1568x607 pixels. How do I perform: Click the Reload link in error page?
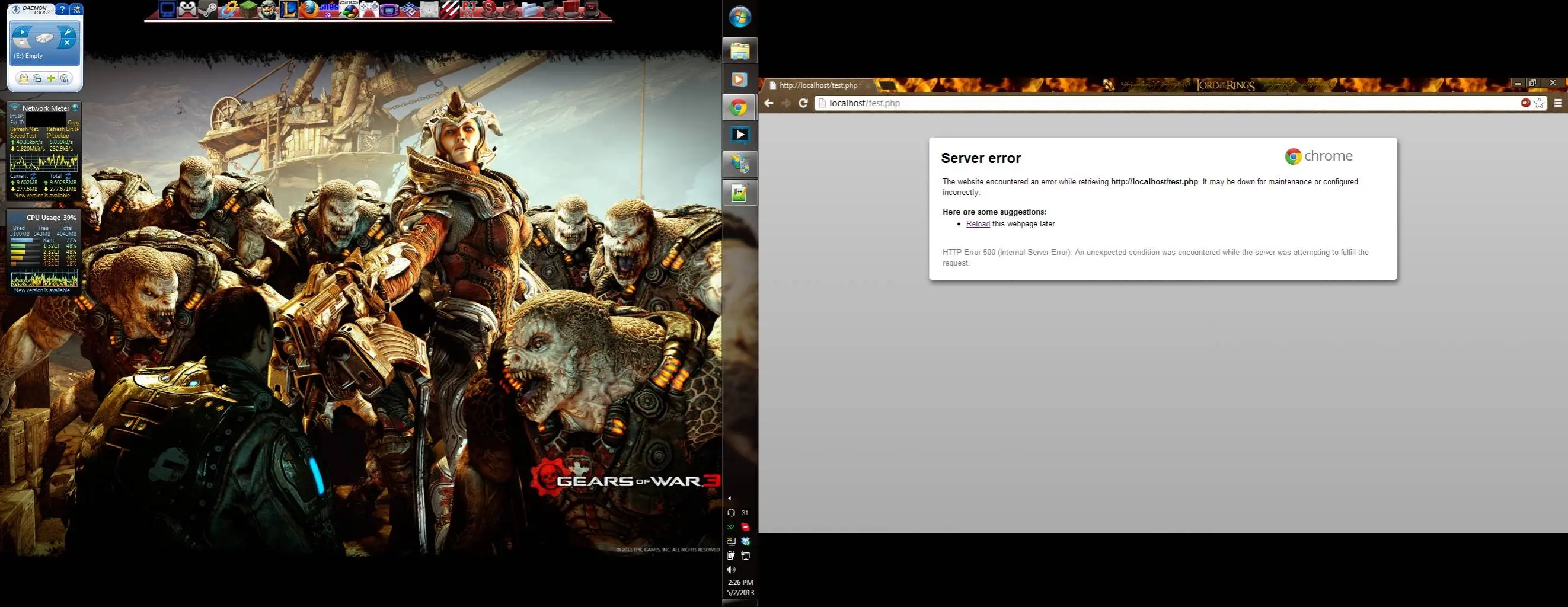(978, 223)
